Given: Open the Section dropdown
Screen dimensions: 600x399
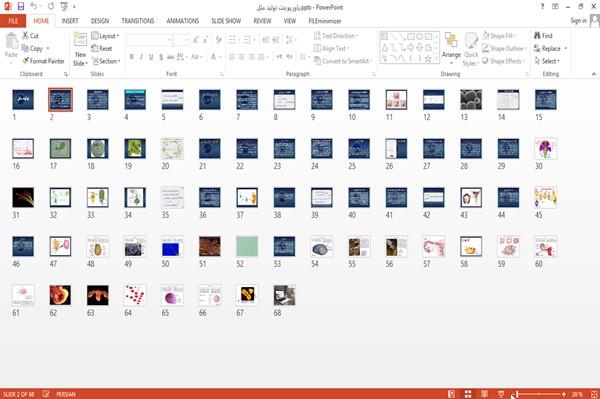Looking at the screenshot, I should coord(106,61).
